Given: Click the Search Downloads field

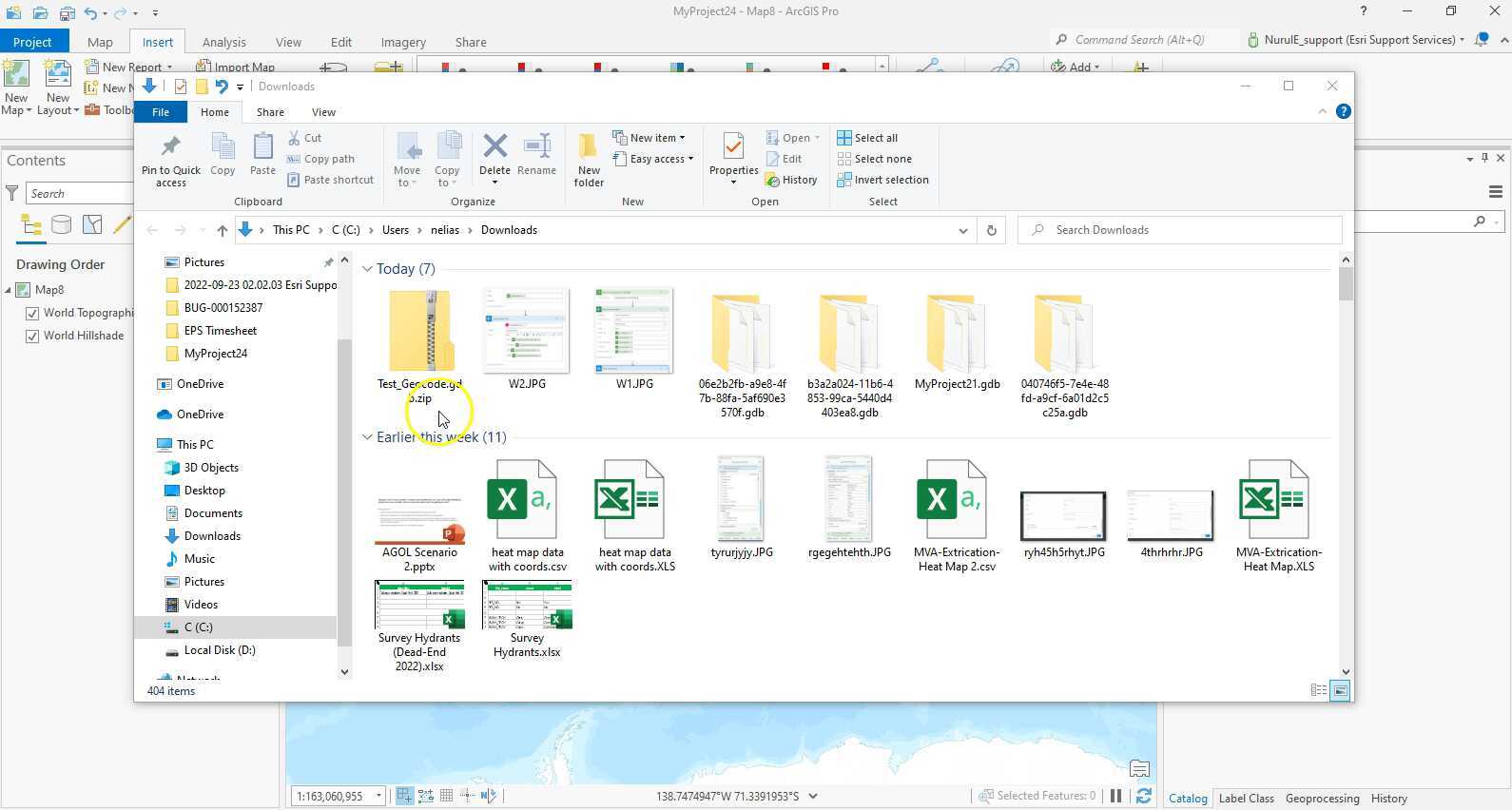Looking at the screenshot, I should (x=1179, y=230).
